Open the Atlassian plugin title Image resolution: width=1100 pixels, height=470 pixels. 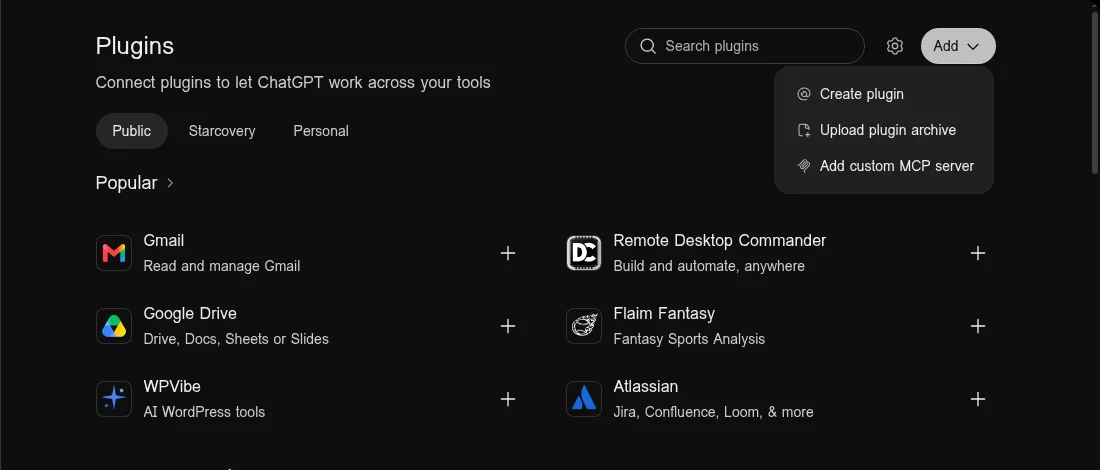tap(645, 387)
